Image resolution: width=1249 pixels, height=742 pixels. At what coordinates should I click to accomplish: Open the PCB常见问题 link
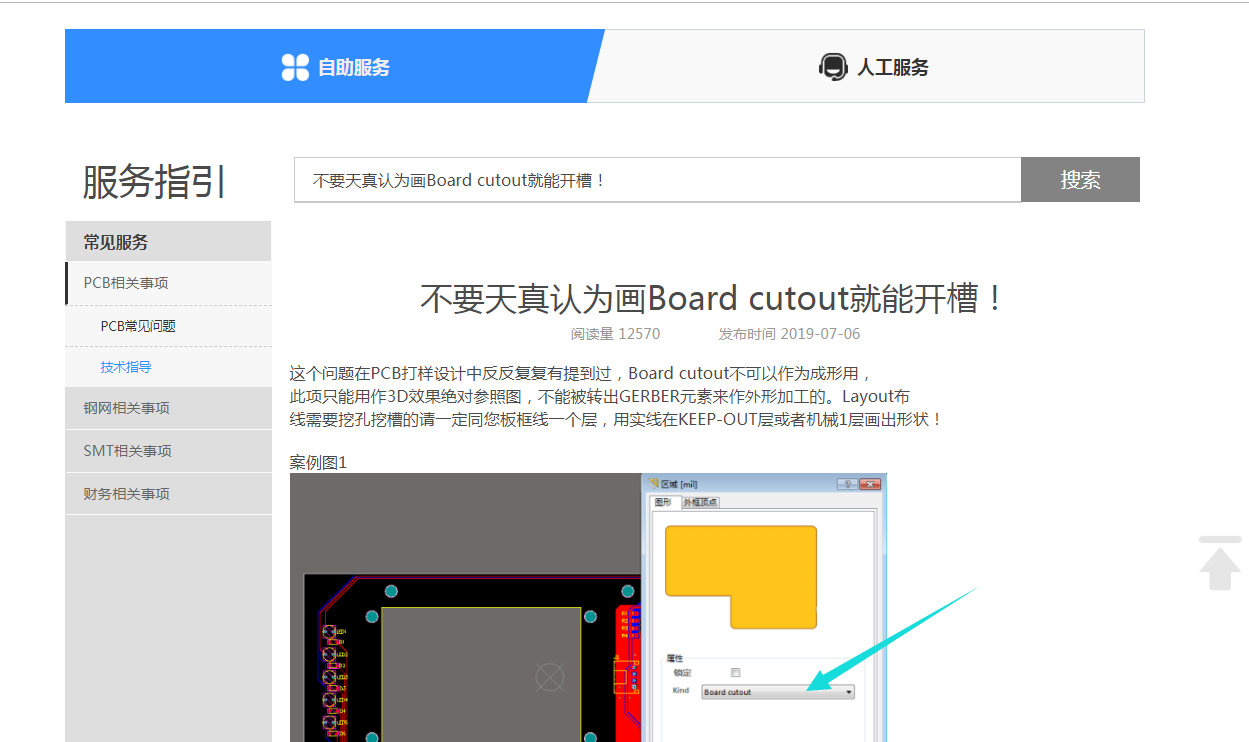[138, 326]
